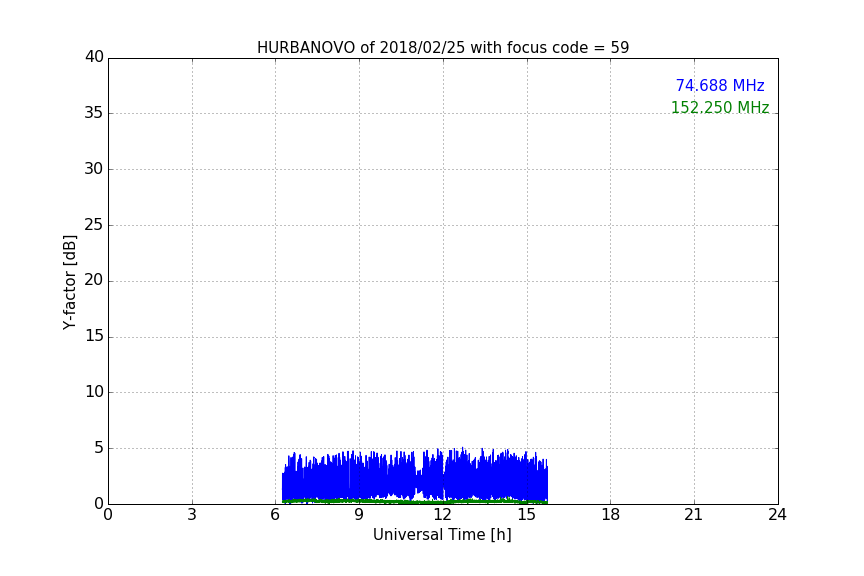Click the y-axis tick label 5
Viewport: 864px width, 576px height.
click(x=99, y=447)
